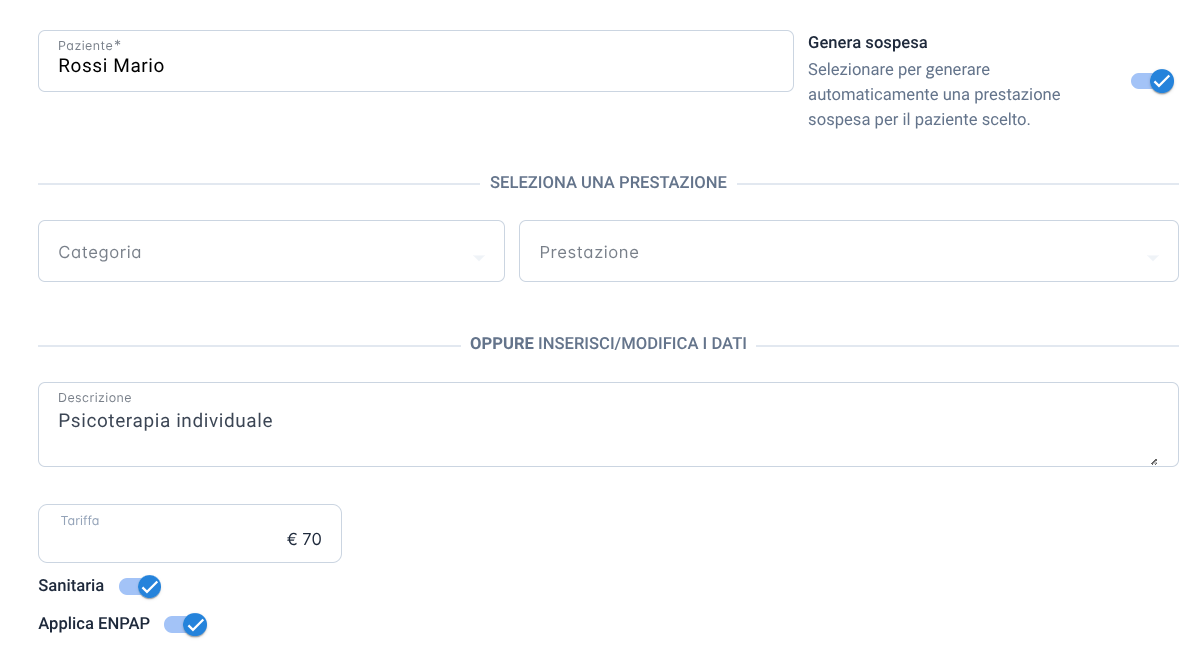Viewport: 1203px width, 665px height.
Task: Open the Categoria dropdown
Action: click(x=271, y=251)
